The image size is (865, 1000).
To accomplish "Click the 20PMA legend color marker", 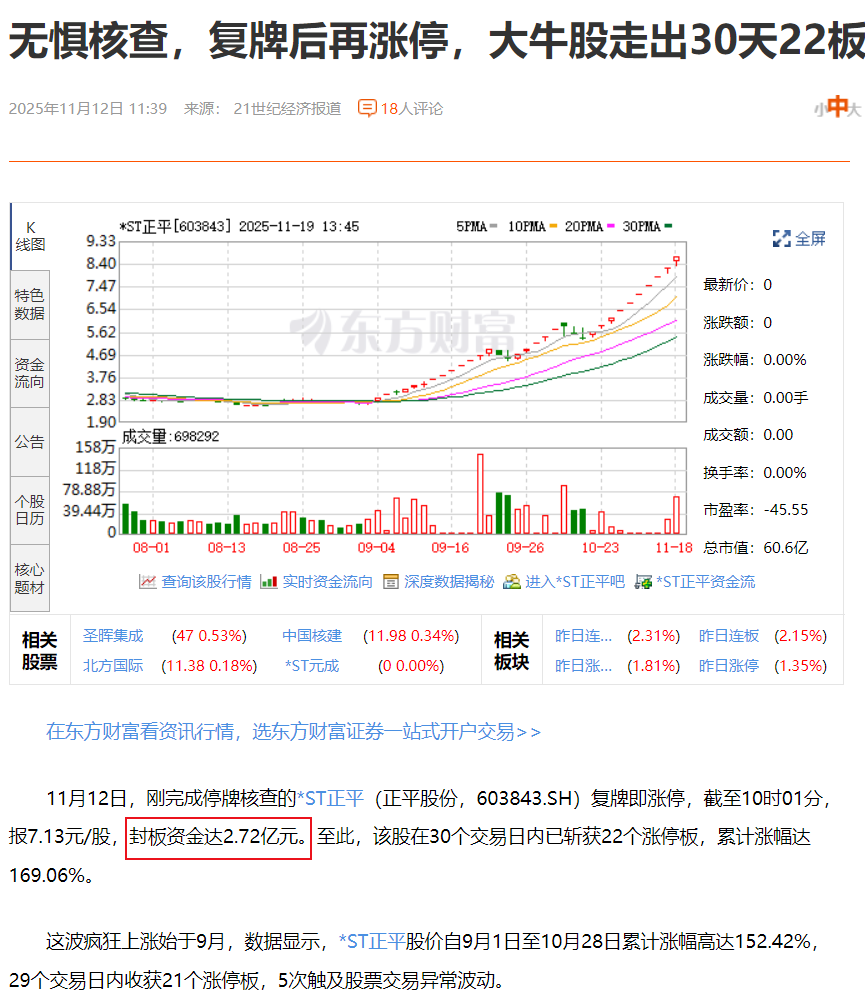I will [x=610, y=226].
